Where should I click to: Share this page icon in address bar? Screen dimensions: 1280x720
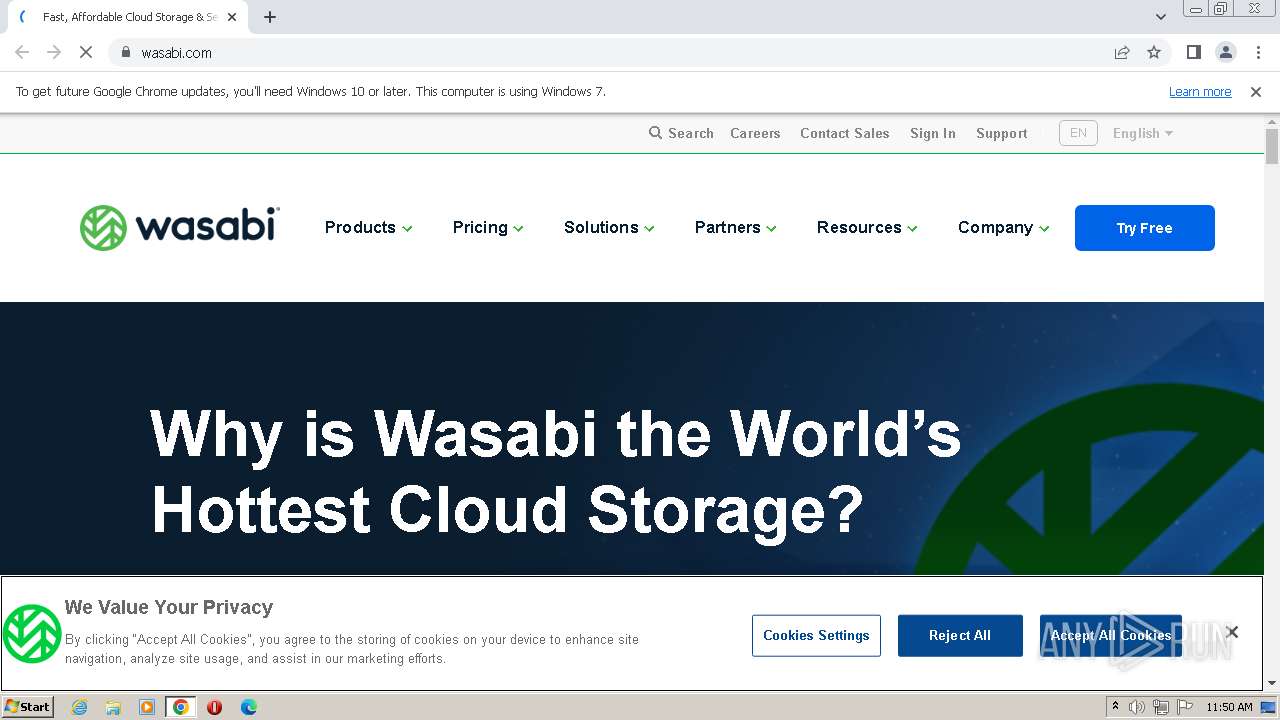(x=1122, y=52)
